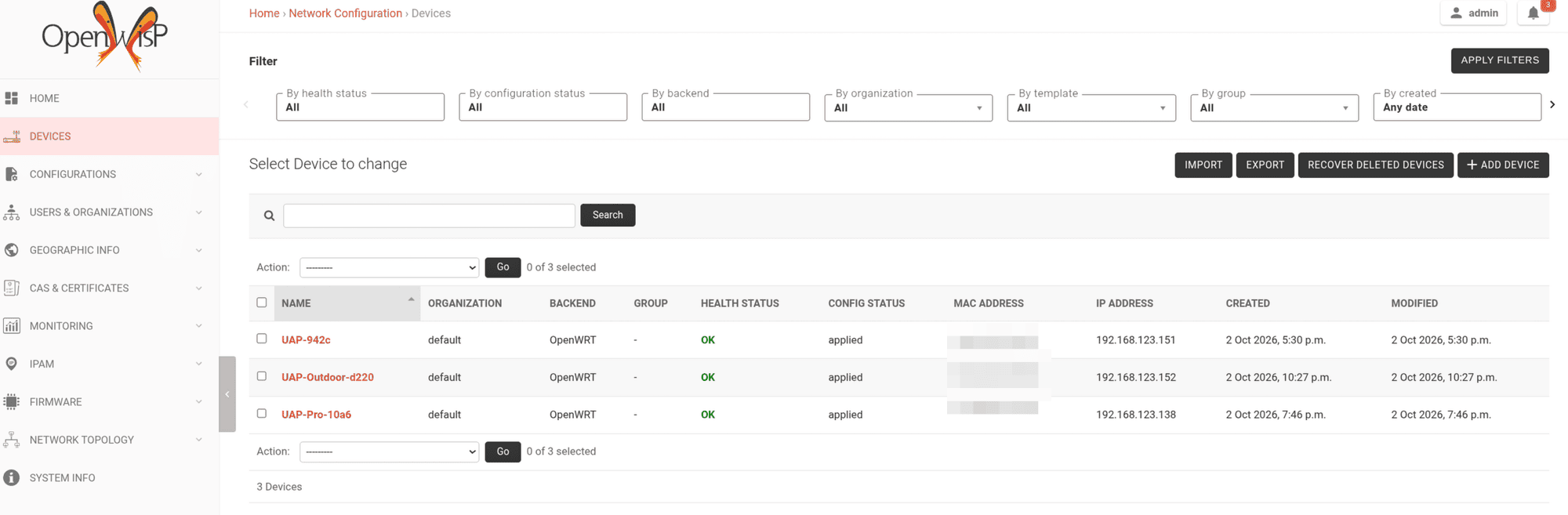The width and height of the screenshot is (1568, 515).
Task: Open the UAP-Outdoor-d220 device link
Action: 328,377
